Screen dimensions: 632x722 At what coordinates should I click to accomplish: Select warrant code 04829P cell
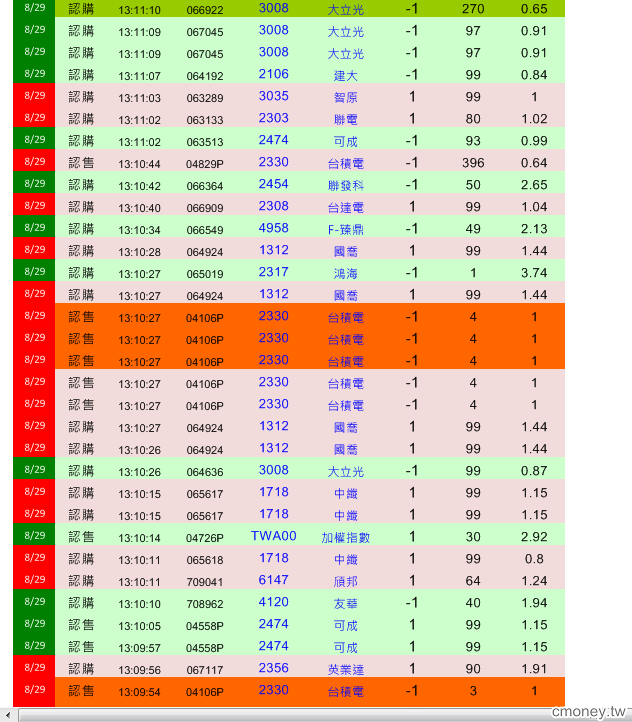point(205,163)
